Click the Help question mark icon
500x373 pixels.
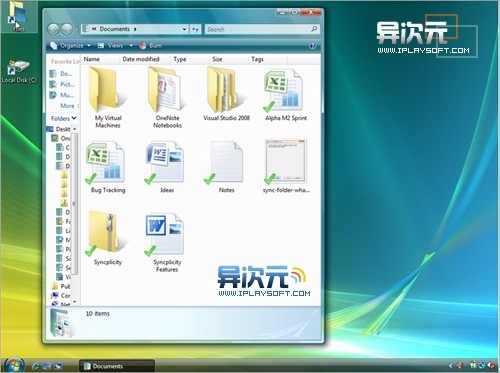pos(312,46)
